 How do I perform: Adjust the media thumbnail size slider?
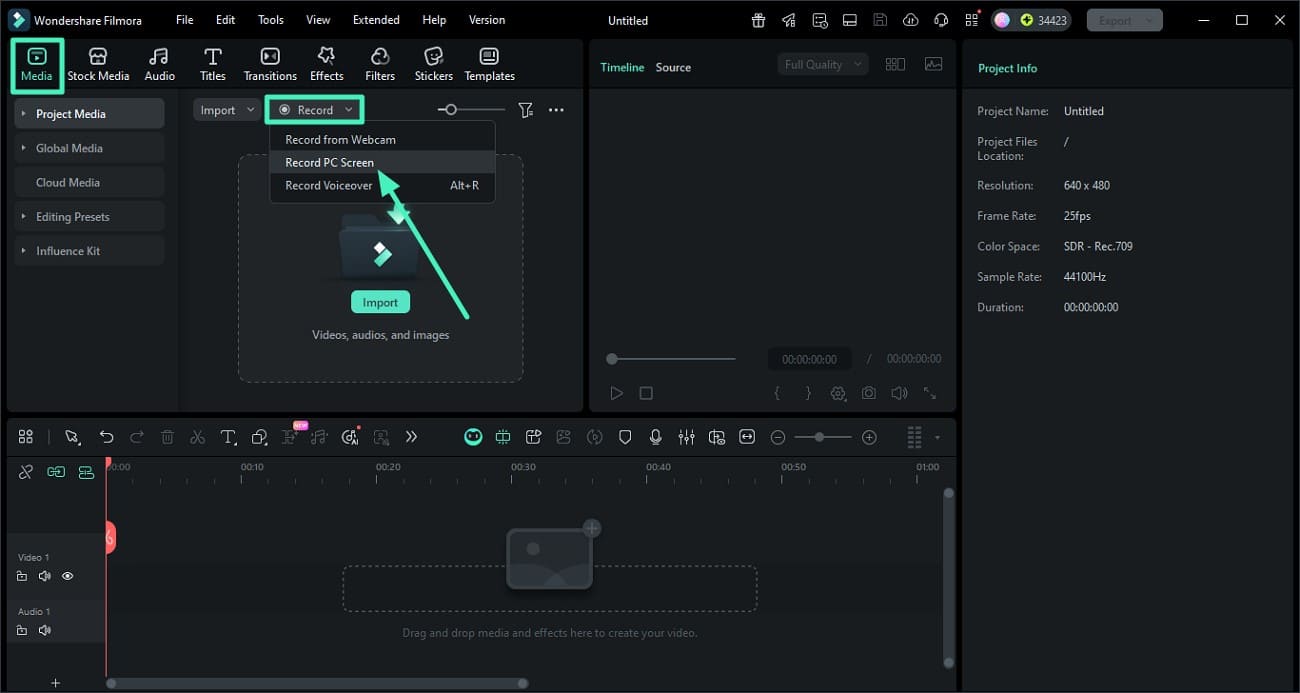(x=471, y=110)
